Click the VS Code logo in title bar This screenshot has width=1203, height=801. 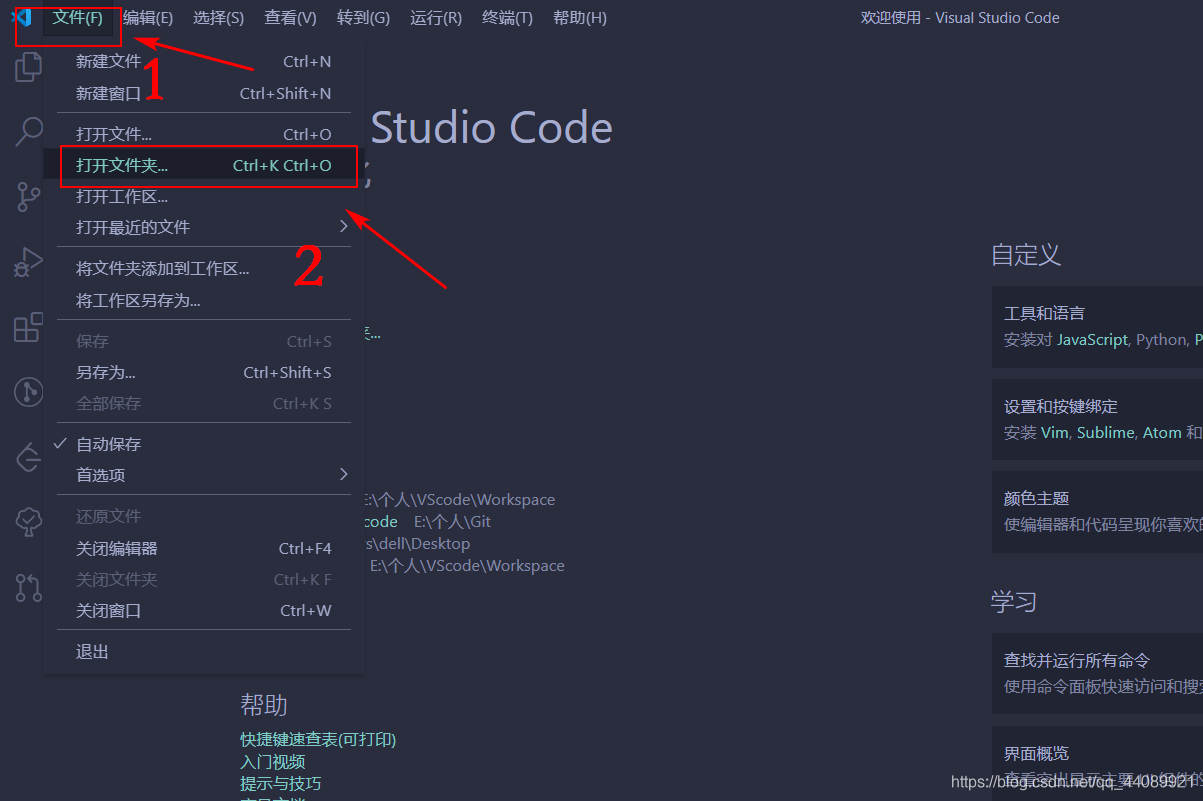[x=21, y=18]
